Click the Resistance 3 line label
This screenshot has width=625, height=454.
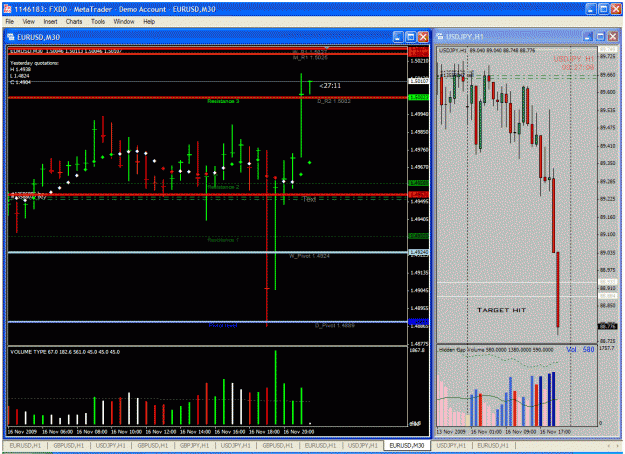[223, 101]
